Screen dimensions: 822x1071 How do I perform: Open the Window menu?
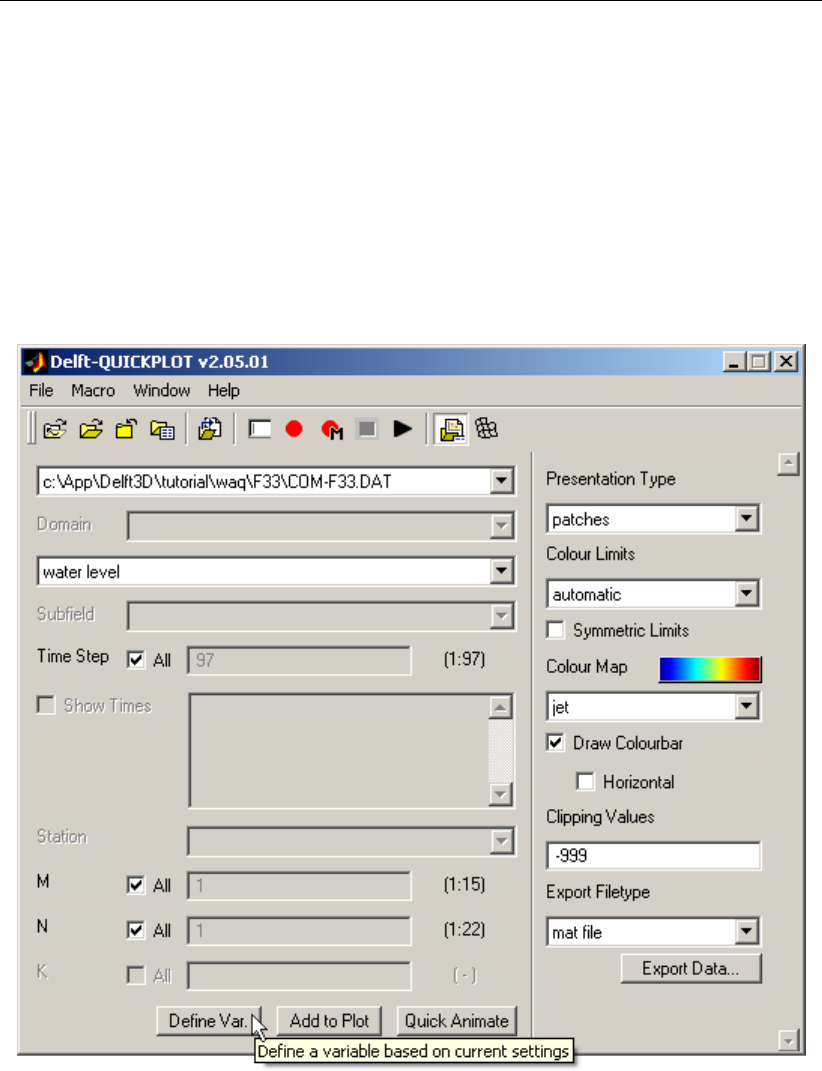tap(161, 391)
